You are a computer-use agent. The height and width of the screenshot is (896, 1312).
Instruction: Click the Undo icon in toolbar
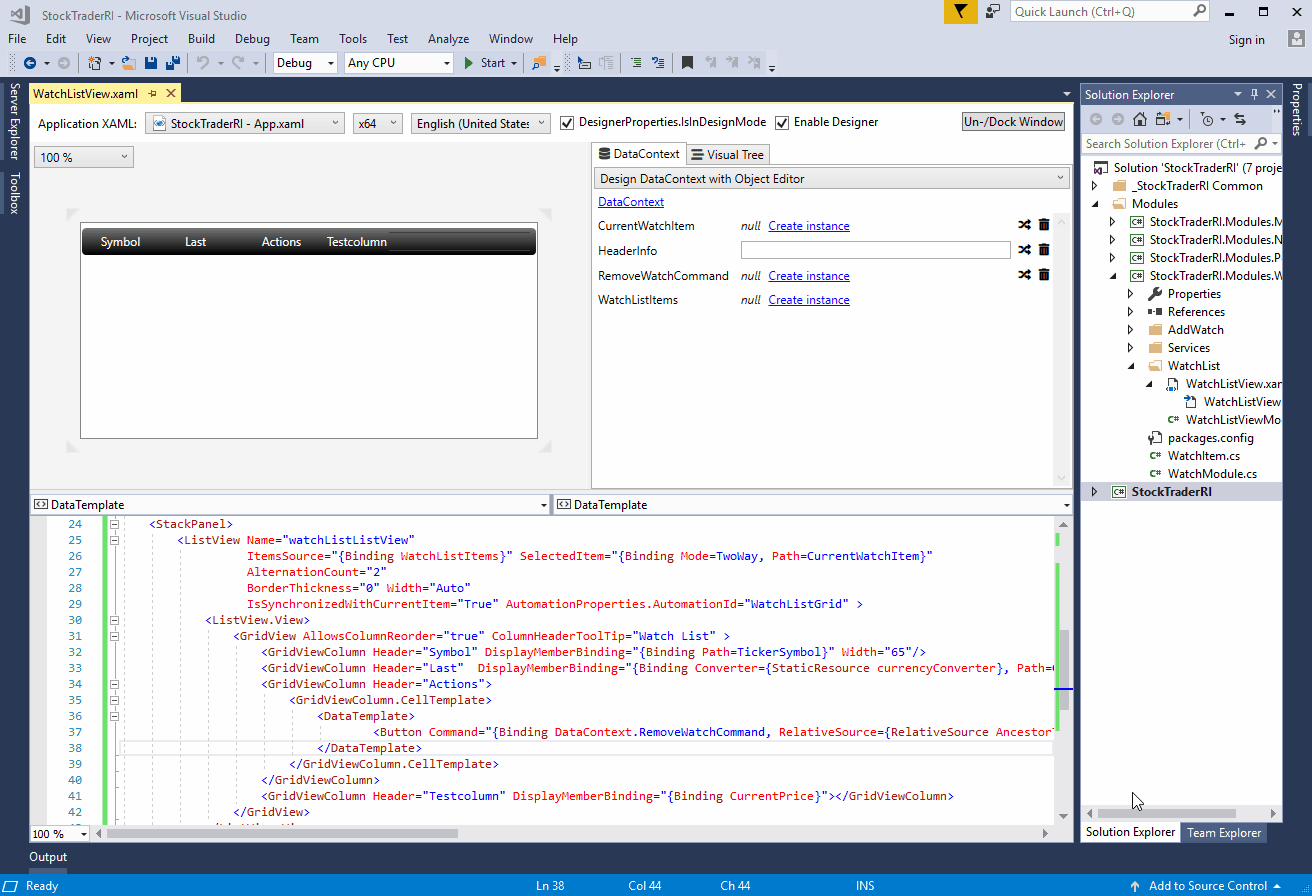click(x=203, y=62)
